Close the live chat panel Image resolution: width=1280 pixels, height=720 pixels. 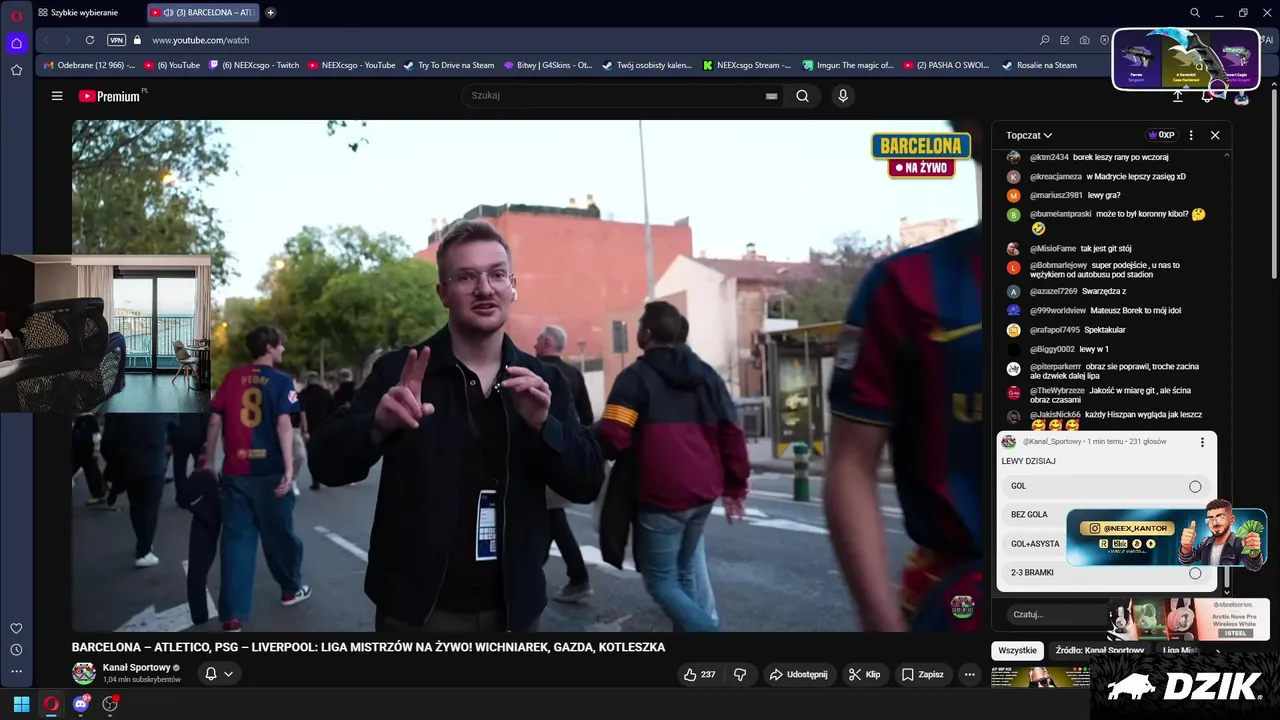coord(1215,135)
